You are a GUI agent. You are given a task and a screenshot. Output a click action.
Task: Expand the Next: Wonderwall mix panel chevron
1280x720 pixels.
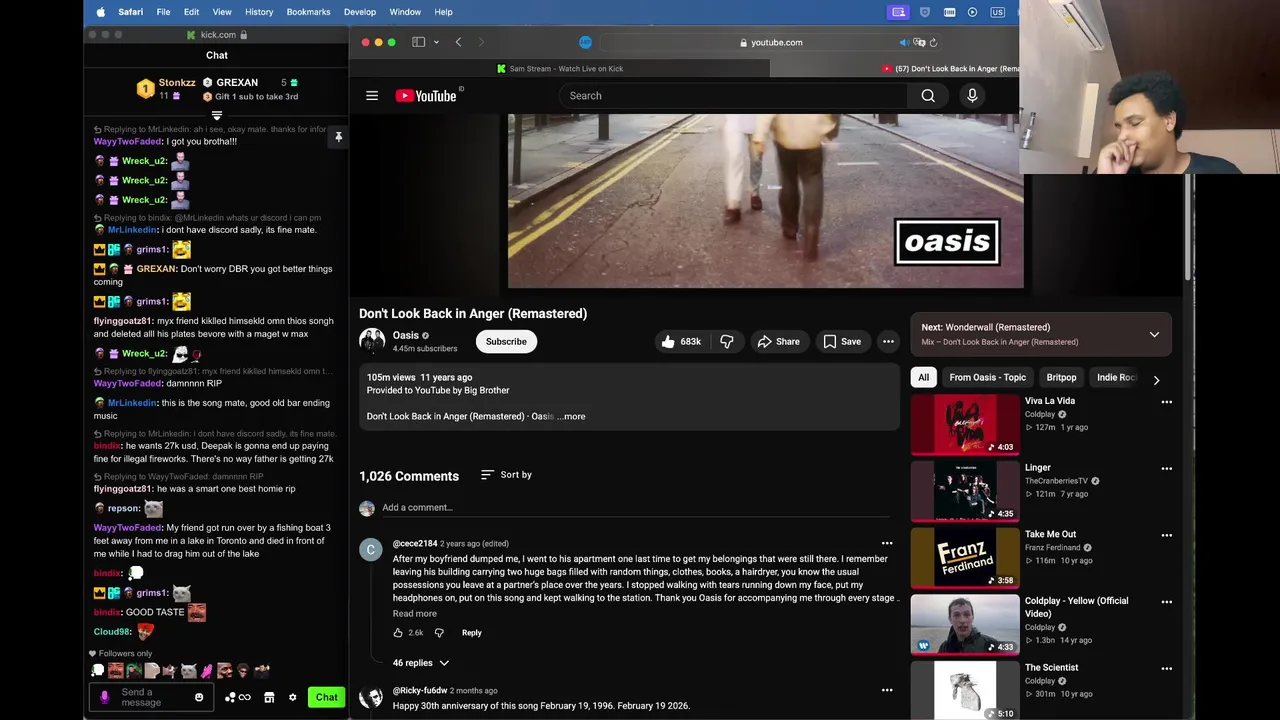1154,334
